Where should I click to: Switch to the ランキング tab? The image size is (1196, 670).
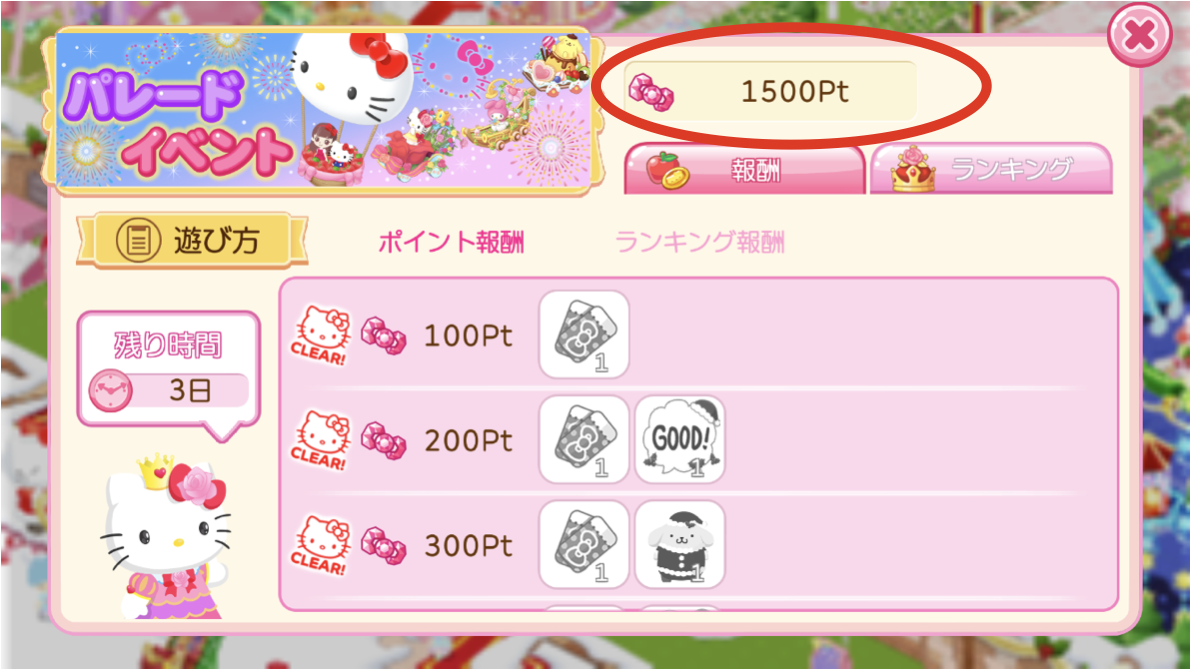[991, 169]
